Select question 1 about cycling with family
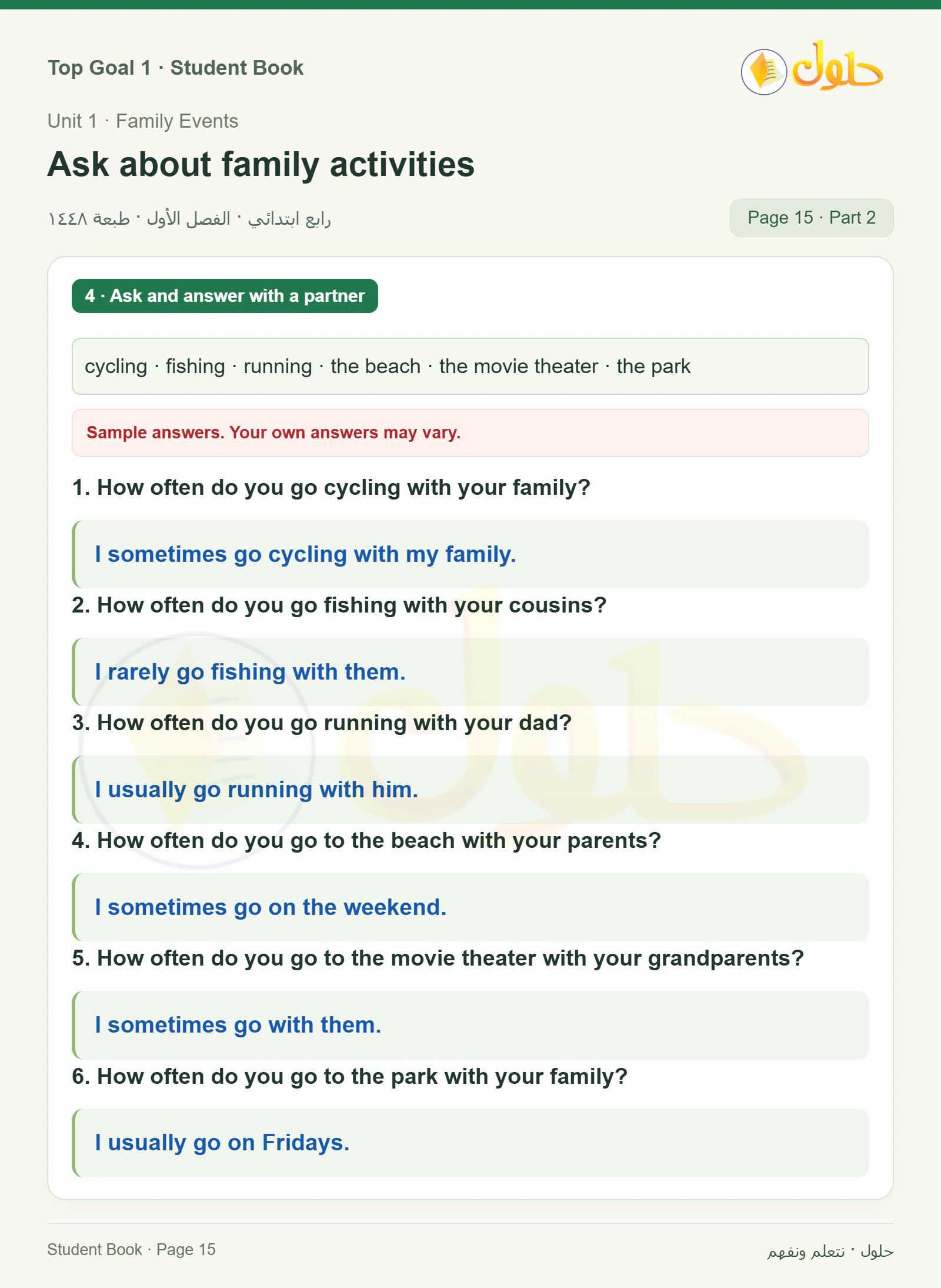The width and height of the screenshot is (941, 1288). [331, 488]
